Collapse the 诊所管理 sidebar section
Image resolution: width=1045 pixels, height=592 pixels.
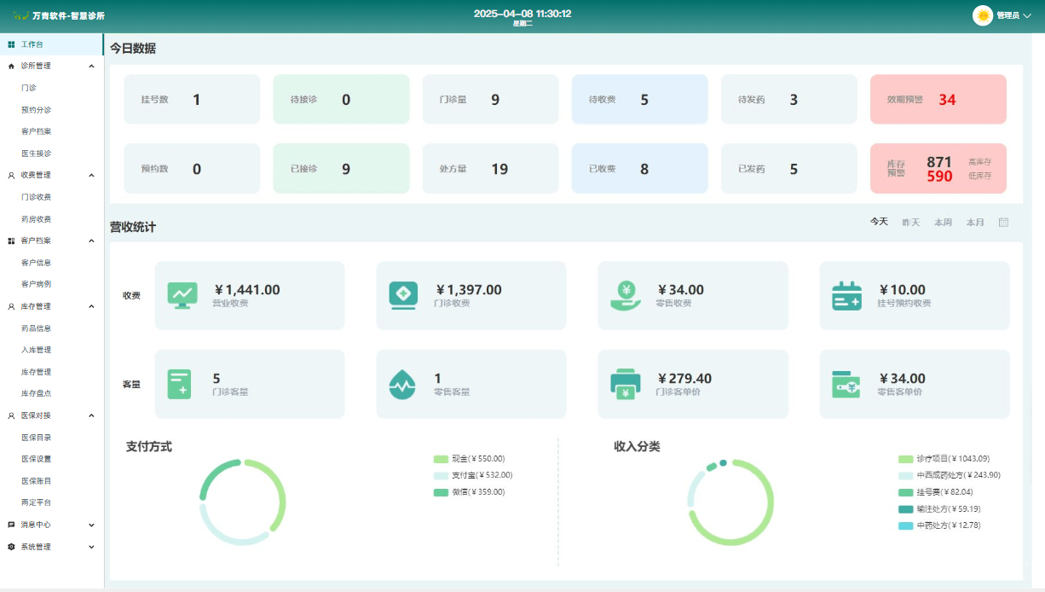(92, 66)
